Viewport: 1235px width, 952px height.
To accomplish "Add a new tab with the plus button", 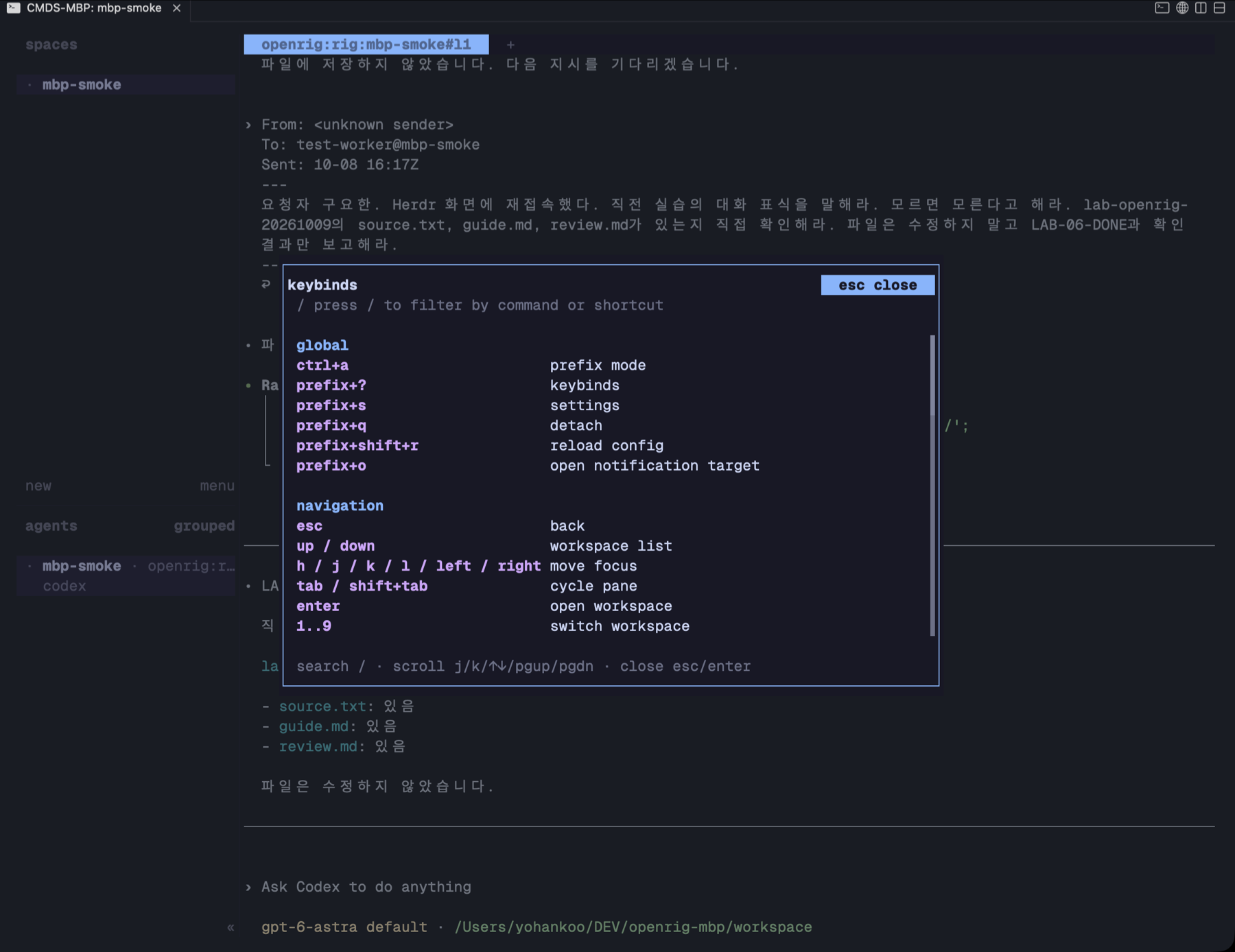I will [x=510, y=45].
